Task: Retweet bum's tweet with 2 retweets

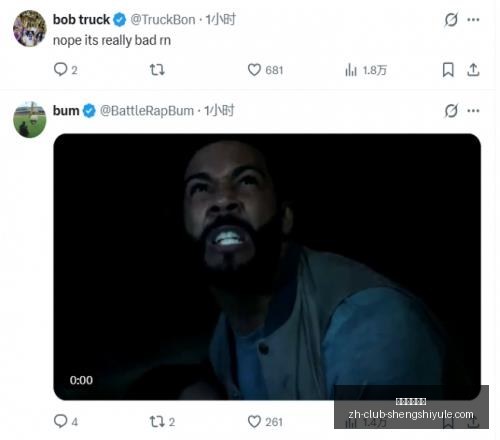Action: coord(162,422)
